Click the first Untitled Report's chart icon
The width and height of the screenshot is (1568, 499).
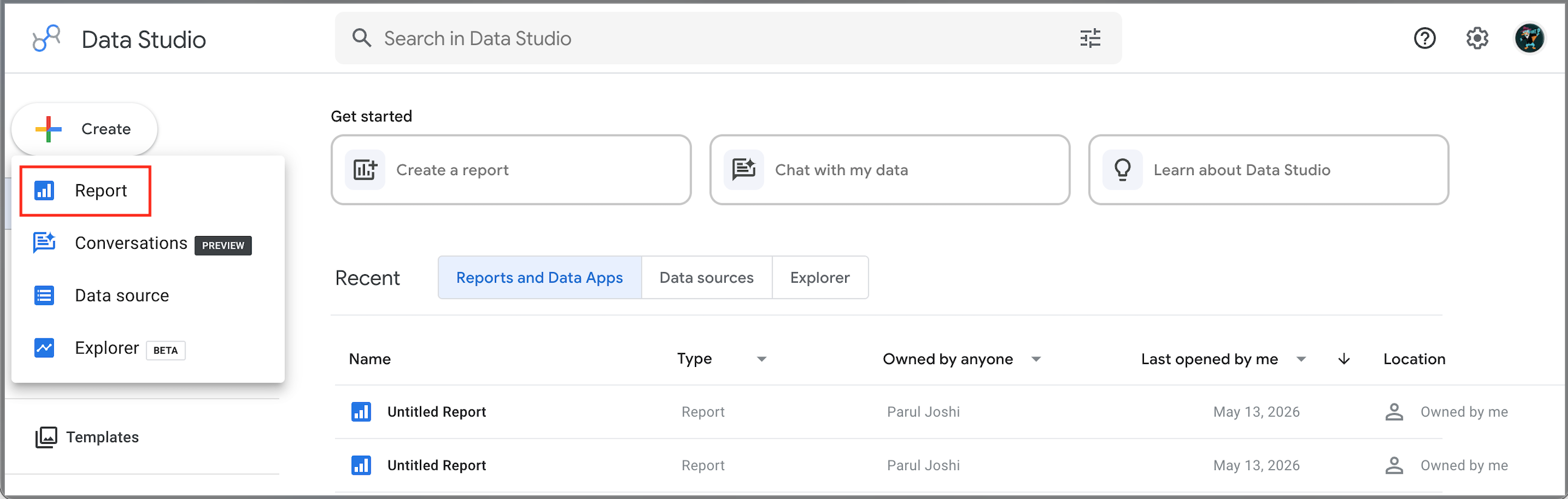pos(362,412)
